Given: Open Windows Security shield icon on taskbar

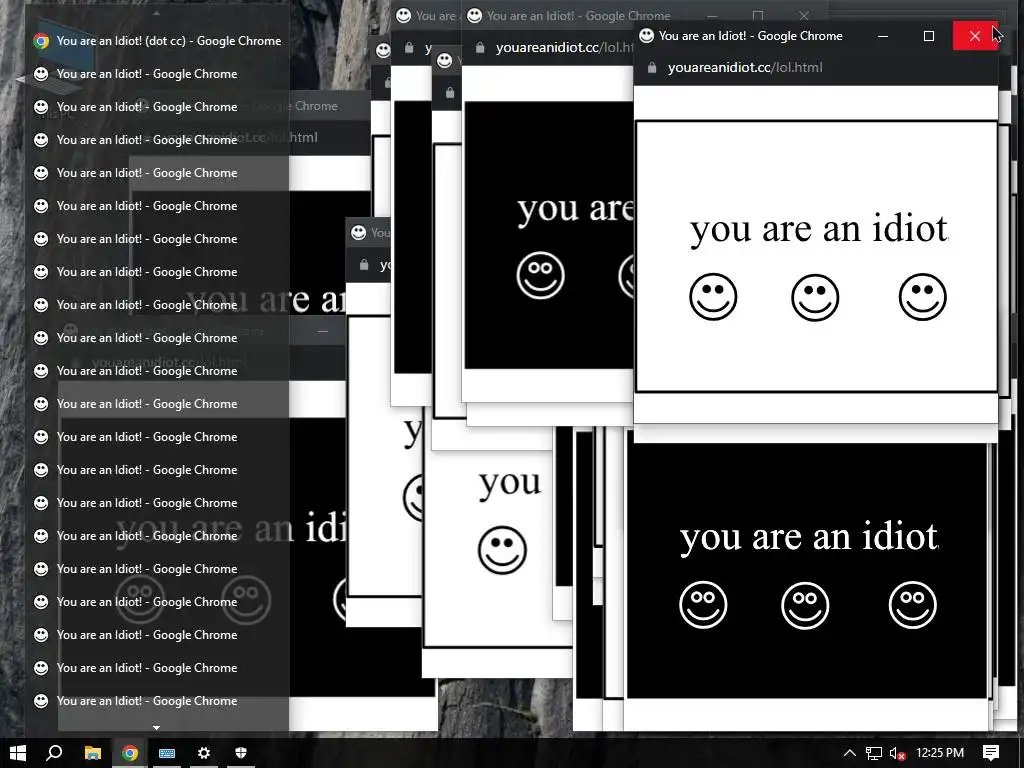Looking at the screenshot, I should tap(241, 753).
